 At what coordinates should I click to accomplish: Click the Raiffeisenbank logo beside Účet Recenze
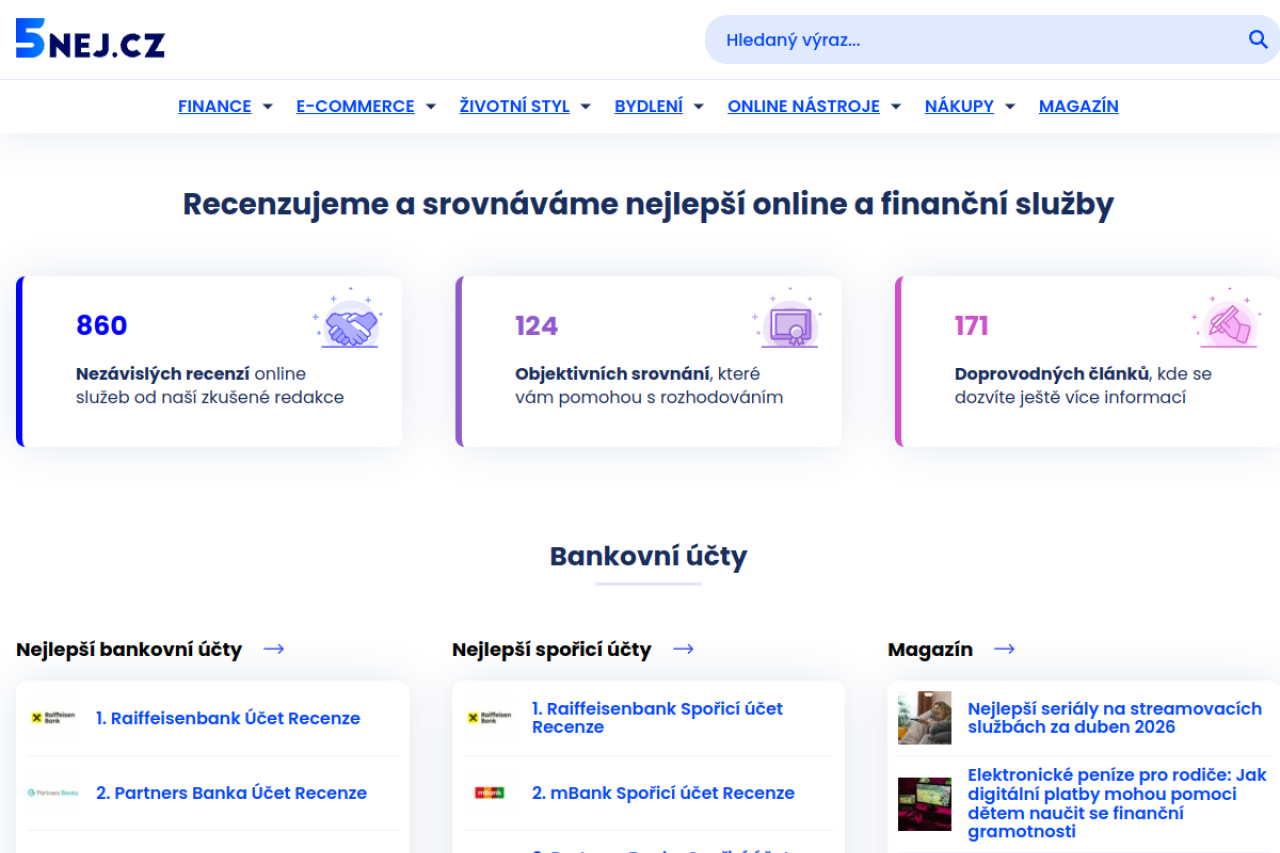(x=54, y=718)
